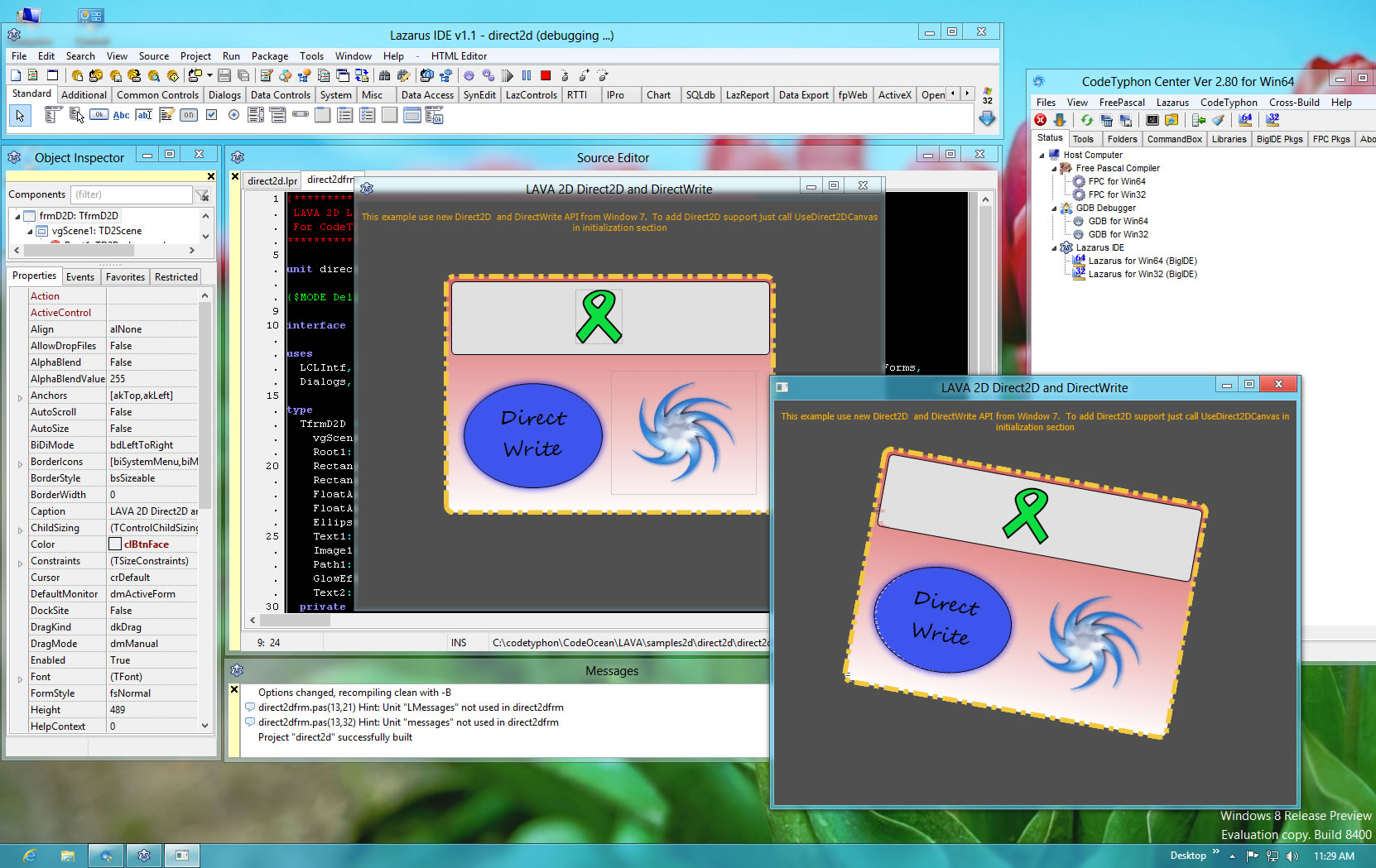Click the New Unit blank page icon
The height and width of the screenshot is (868, 1376).
(15, 75)
